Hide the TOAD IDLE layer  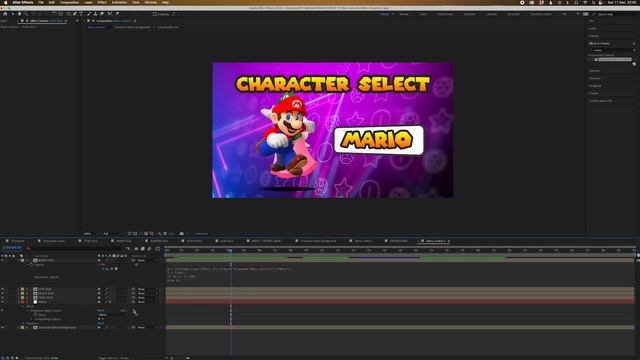(x=2, y=298)
